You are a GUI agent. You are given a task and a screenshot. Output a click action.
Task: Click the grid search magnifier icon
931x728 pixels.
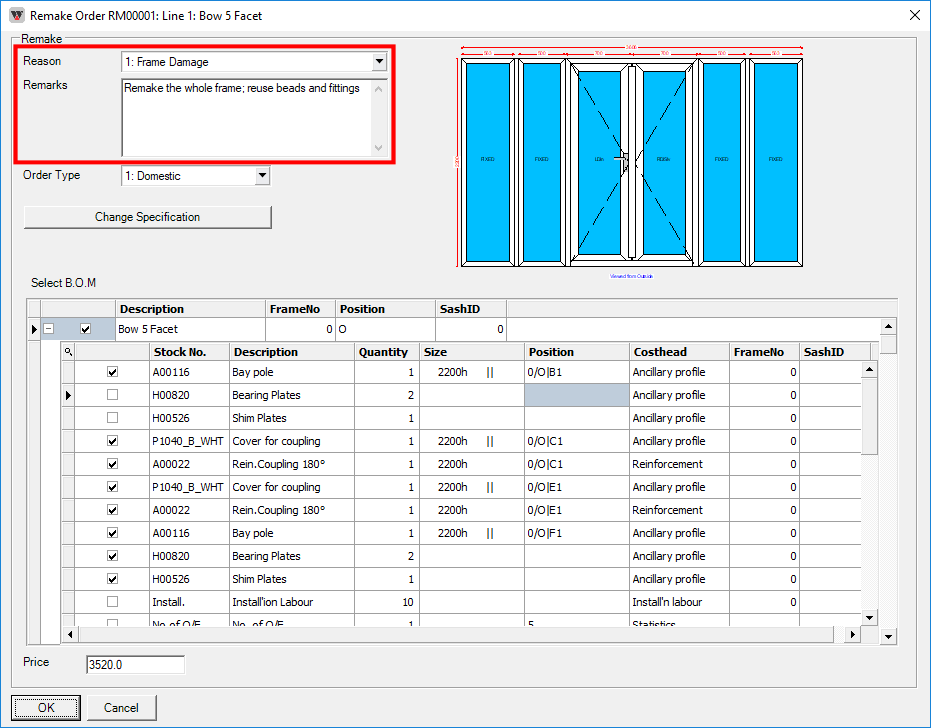click(x=68, y=352)
